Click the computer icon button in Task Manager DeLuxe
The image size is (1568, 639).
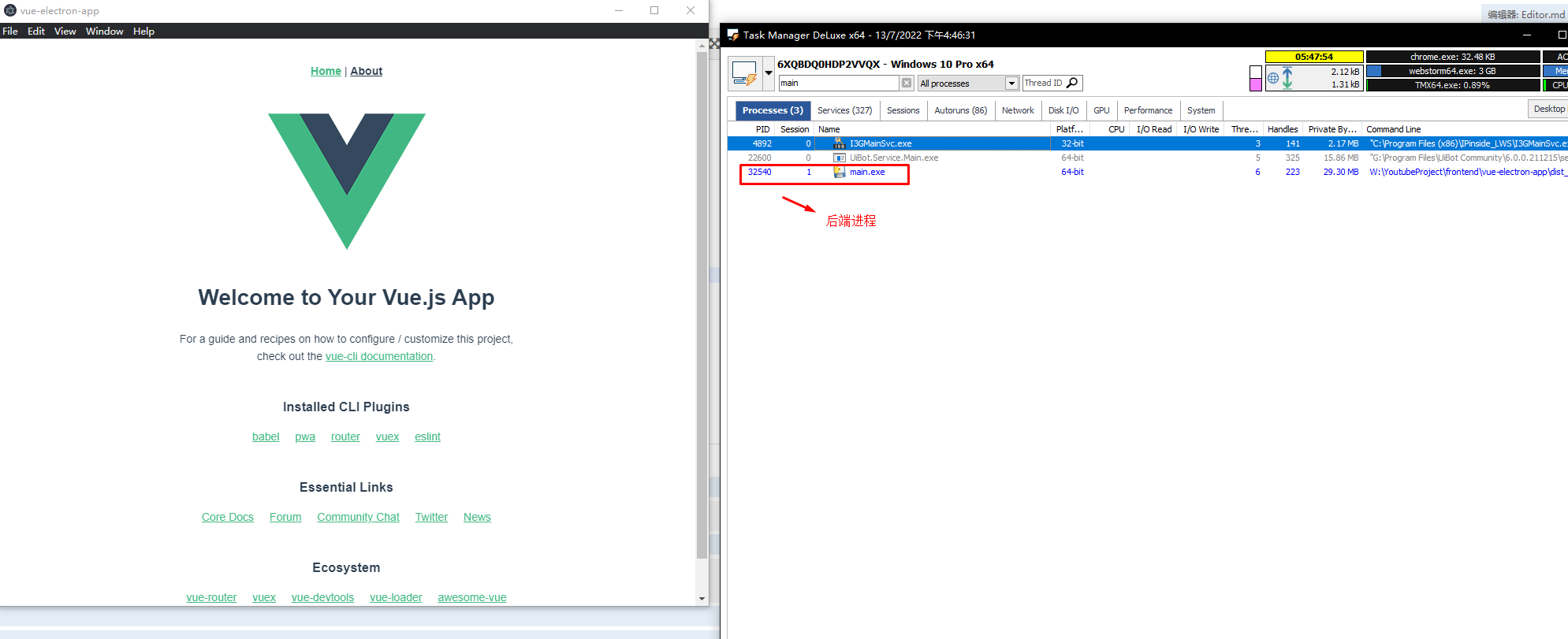click(x=743, y=73)
